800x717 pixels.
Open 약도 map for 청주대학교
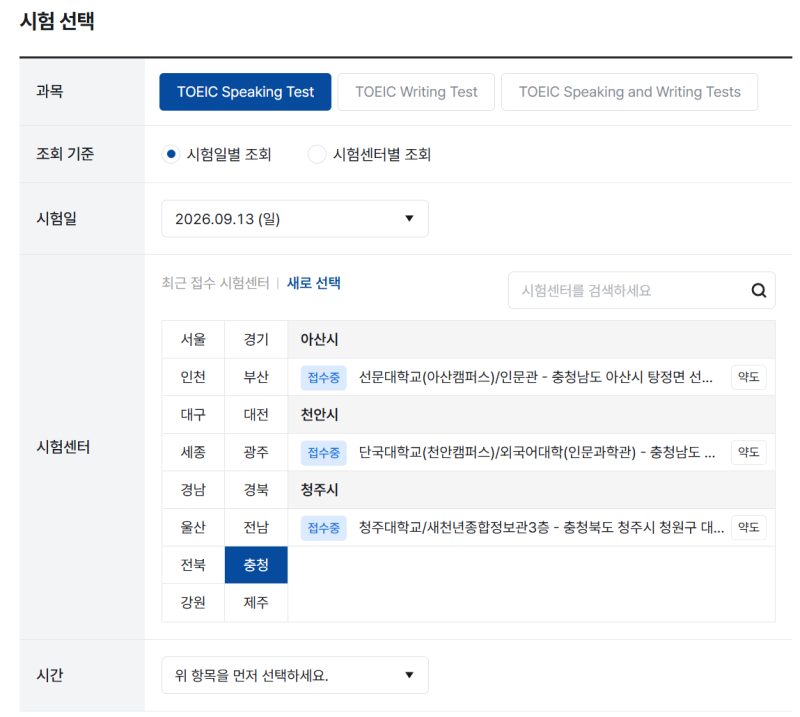(748, 527)
